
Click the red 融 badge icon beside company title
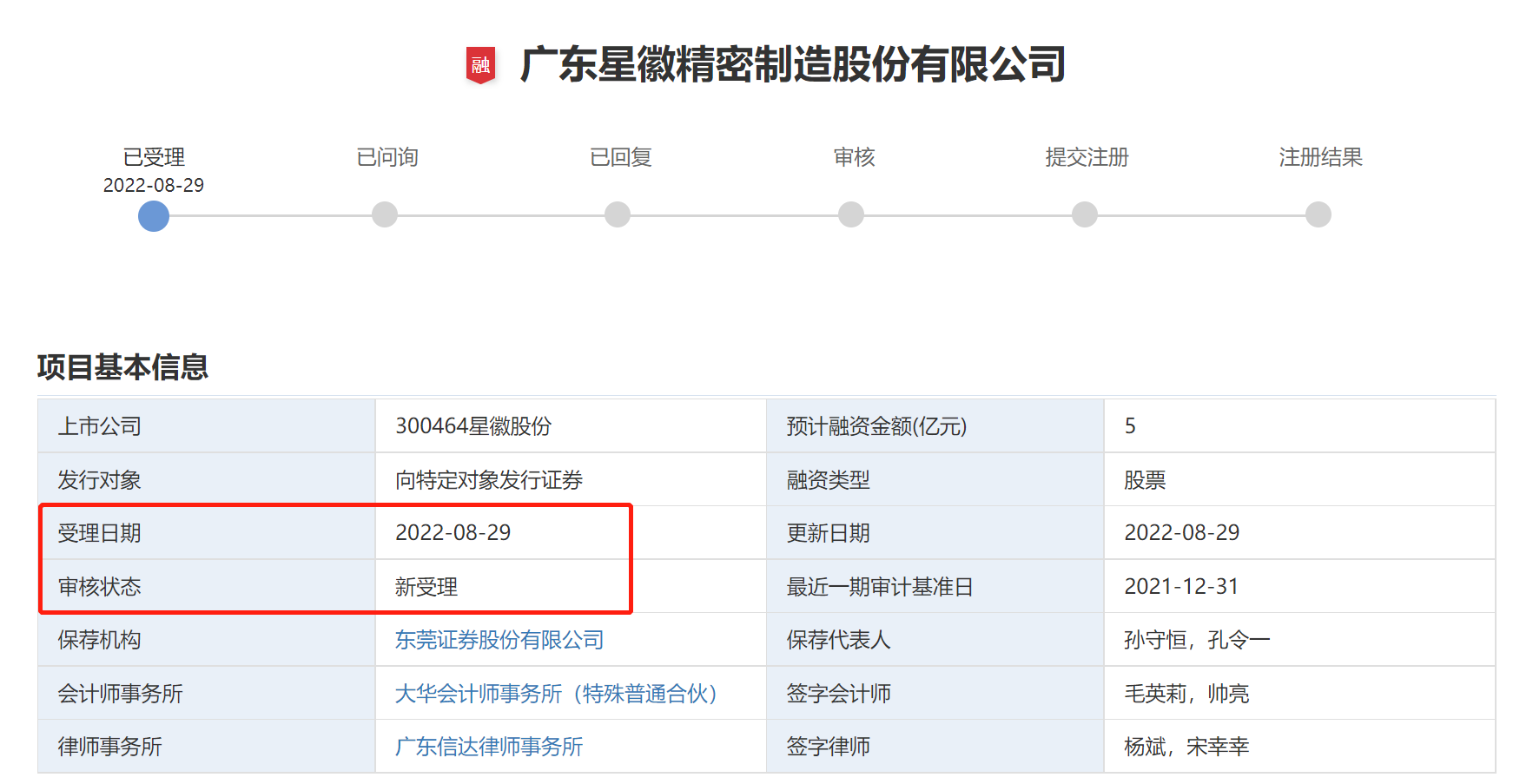coord(480,65)
